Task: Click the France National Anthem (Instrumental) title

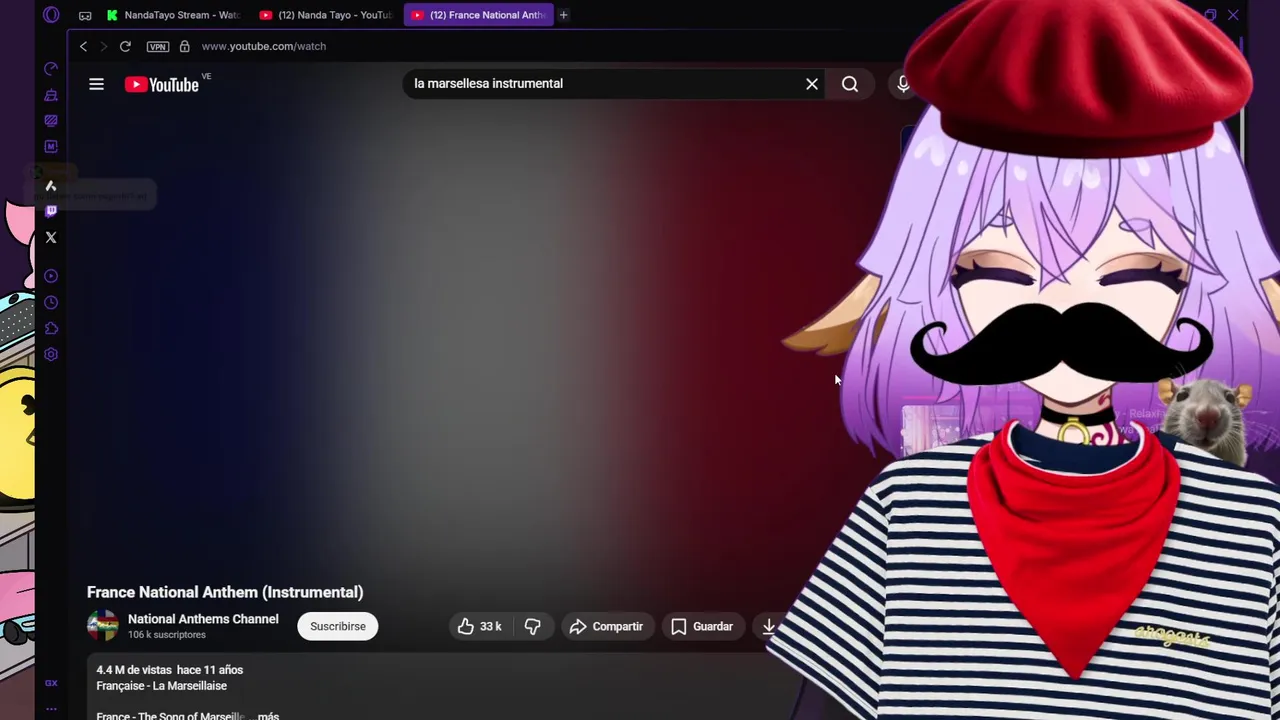Action: click(225, 592)
